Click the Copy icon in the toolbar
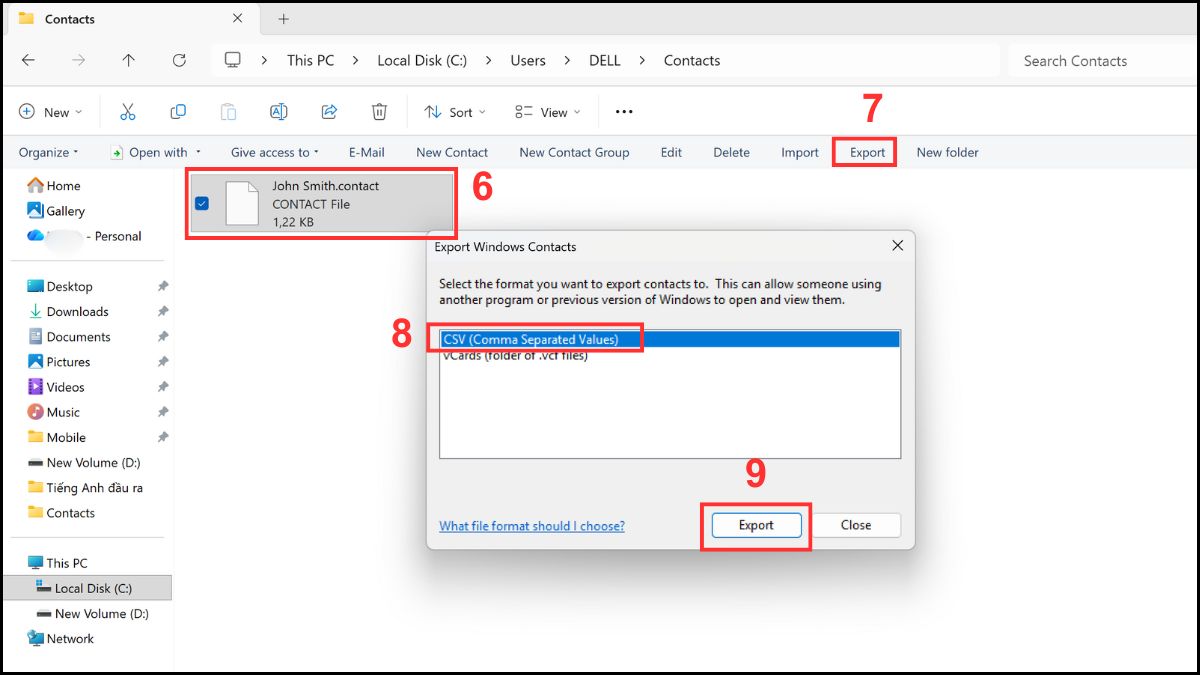 click(178, 111)
